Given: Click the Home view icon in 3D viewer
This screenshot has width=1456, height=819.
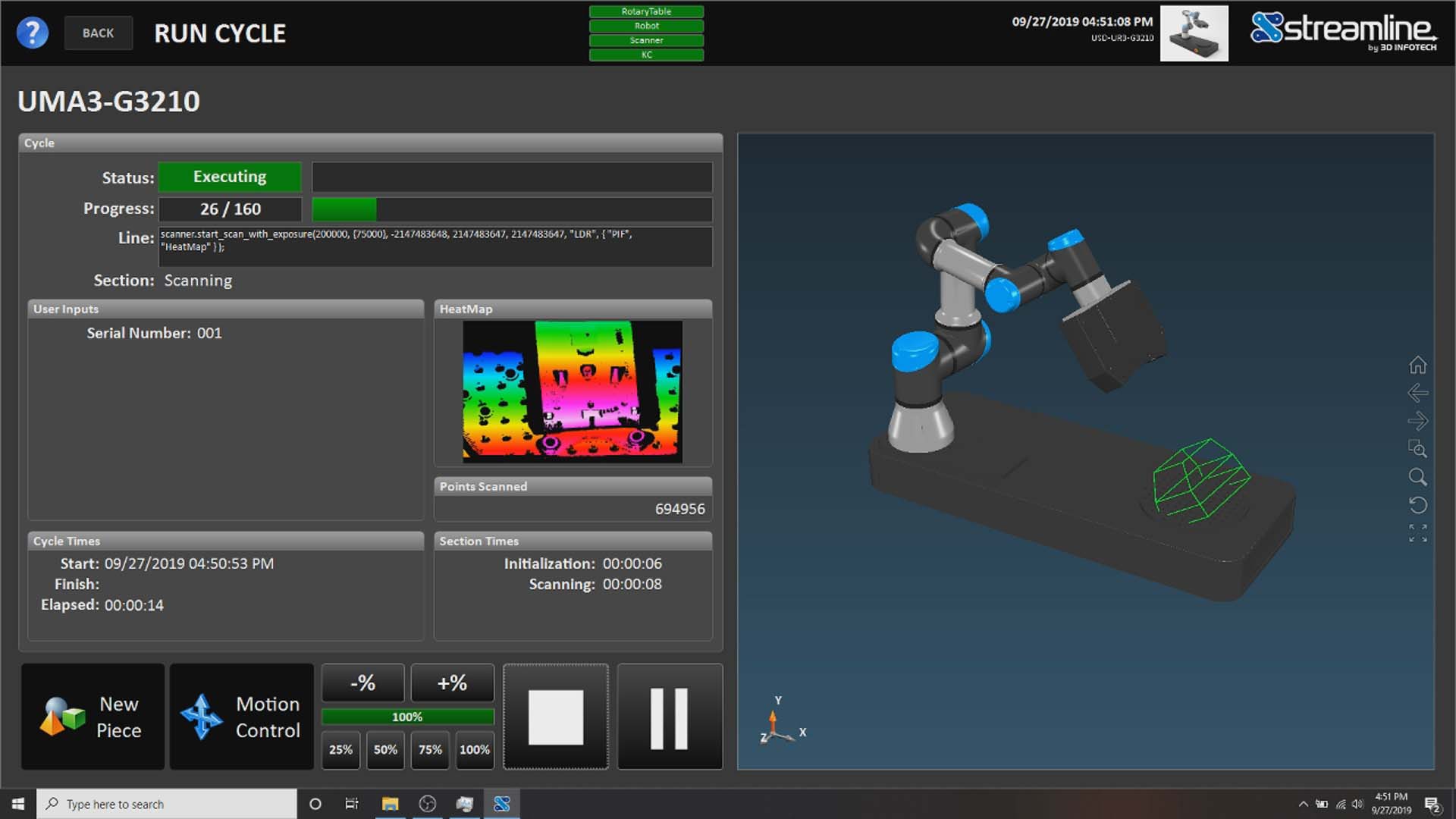Looking at the screenshot, I should click(1418, 366).
